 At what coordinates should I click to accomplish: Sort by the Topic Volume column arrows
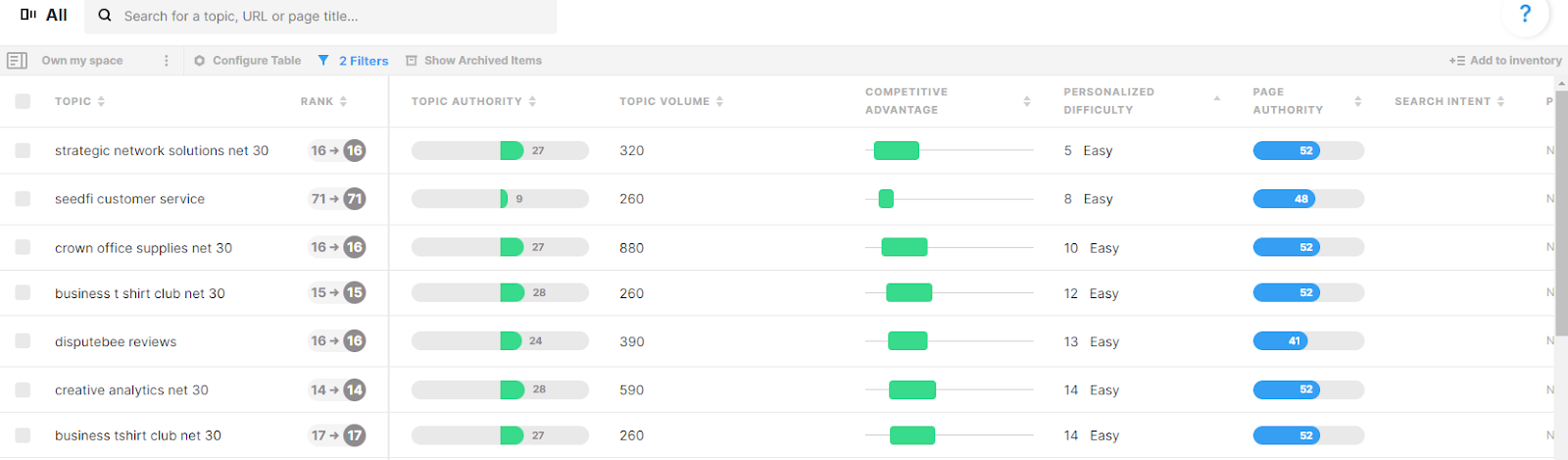[719, 101]
